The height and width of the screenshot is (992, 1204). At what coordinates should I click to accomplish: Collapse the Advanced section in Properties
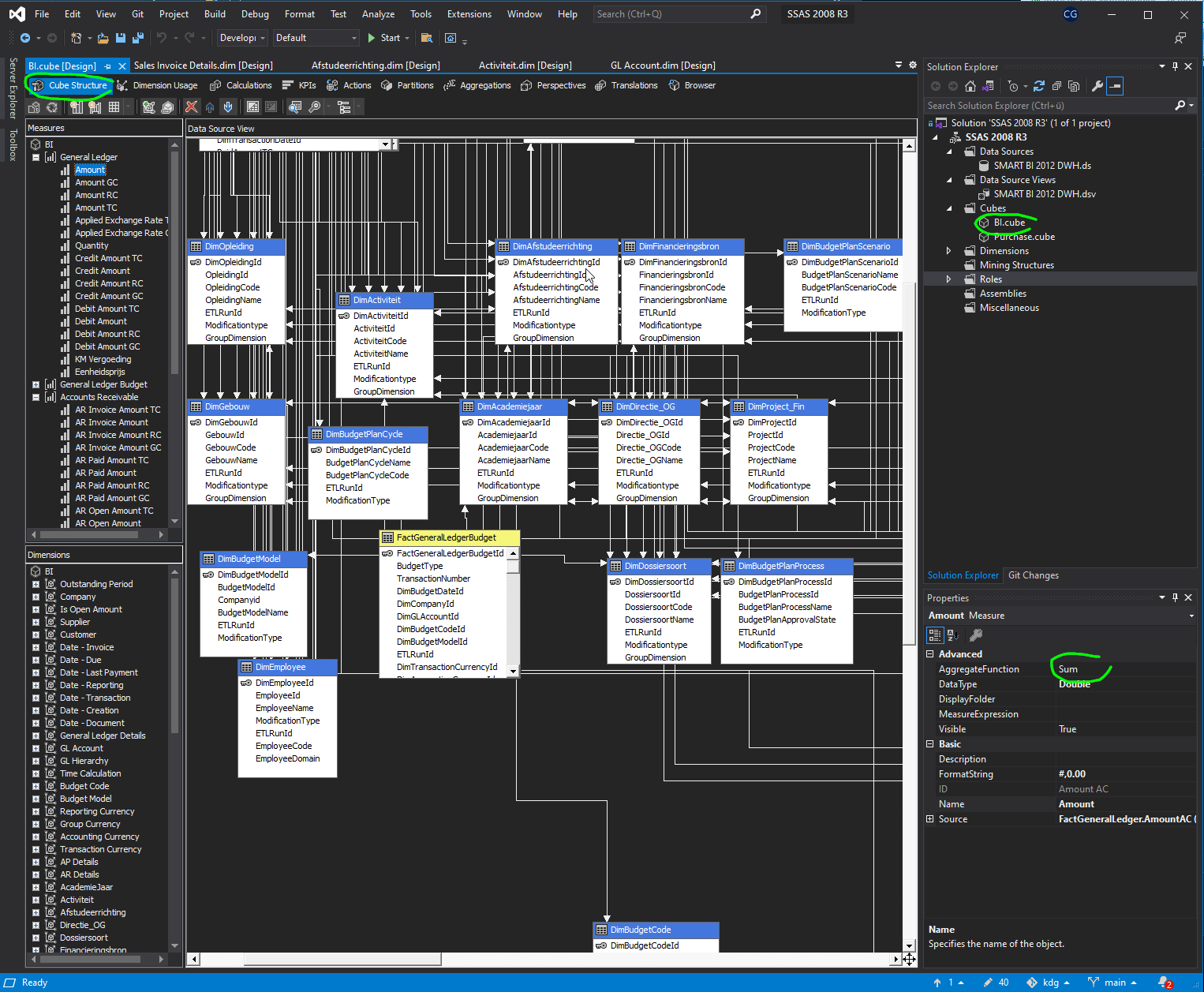pyautogui.click(x=930, y=654)
